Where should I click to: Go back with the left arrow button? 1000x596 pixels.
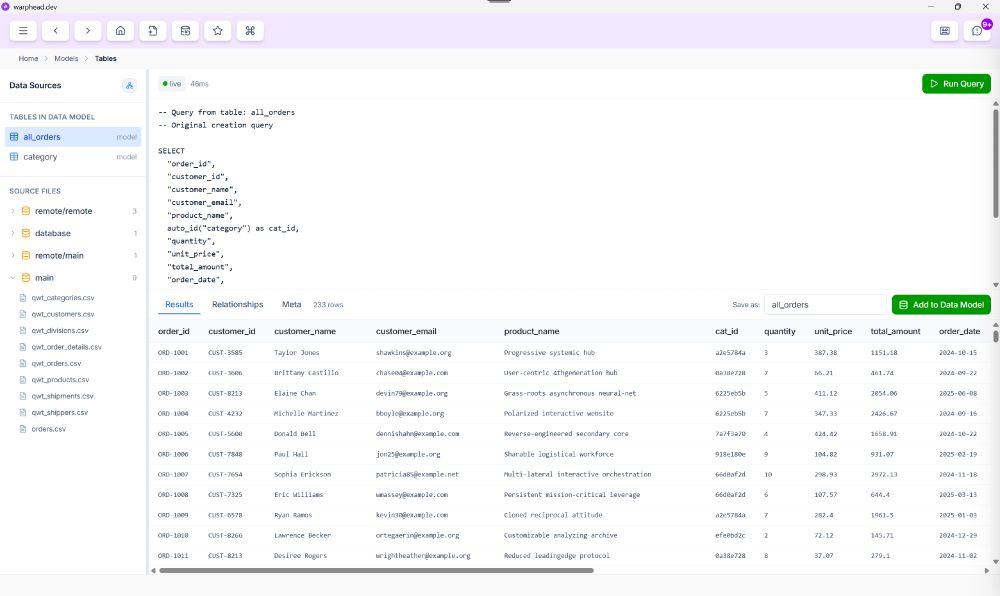[55, 31]
